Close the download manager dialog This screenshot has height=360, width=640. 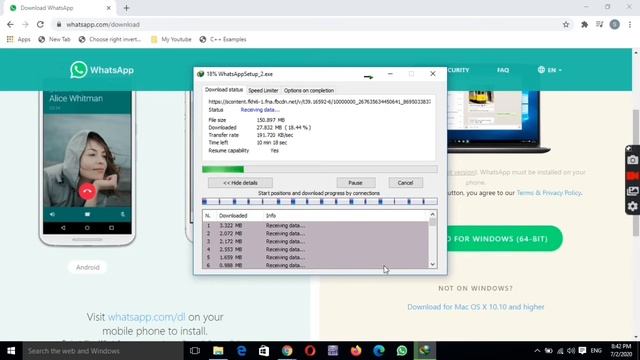coord(433,74)
